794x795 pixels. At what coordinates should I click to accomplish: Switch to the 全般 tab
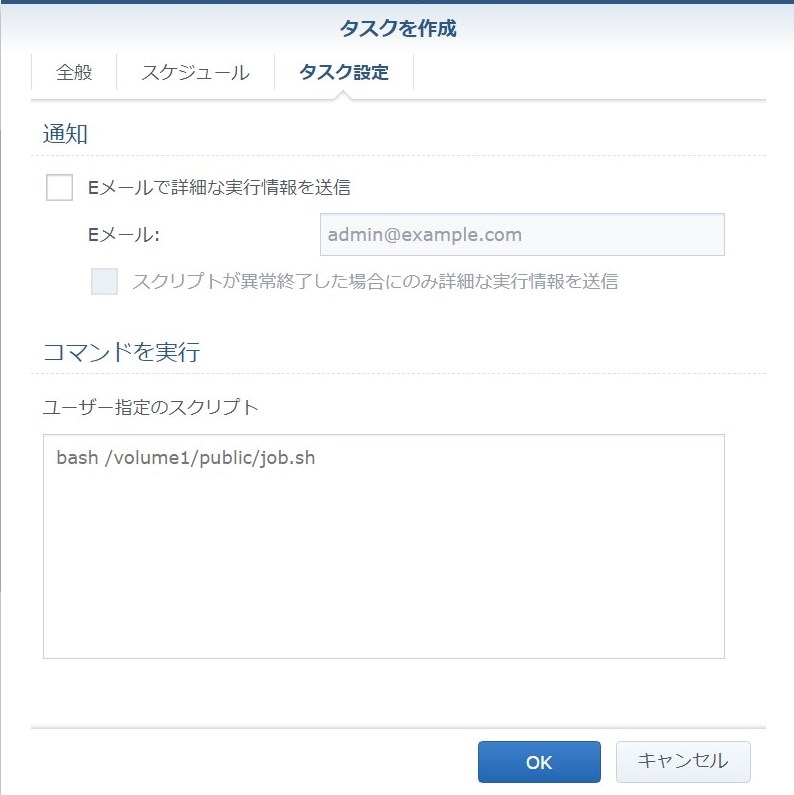point(74,73)
